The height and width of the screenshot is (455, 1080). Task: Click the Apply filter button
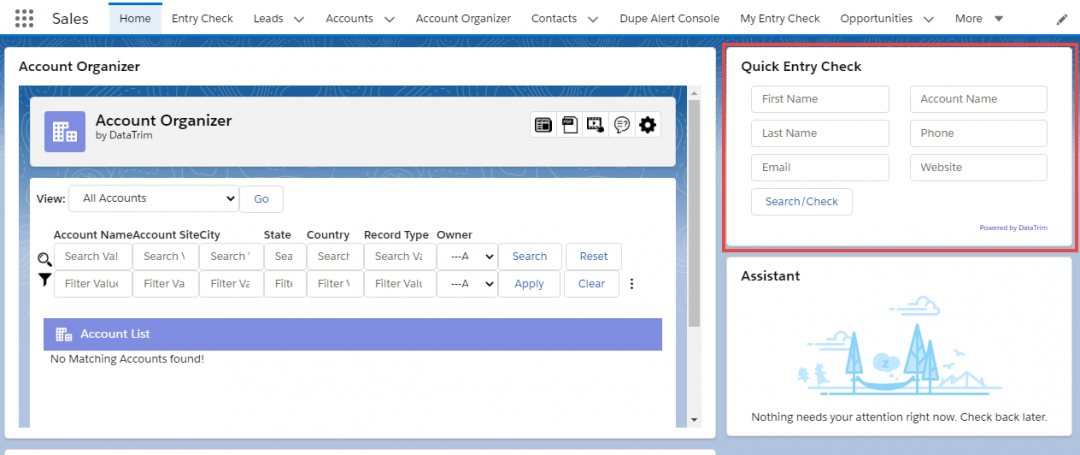(528, 284)
